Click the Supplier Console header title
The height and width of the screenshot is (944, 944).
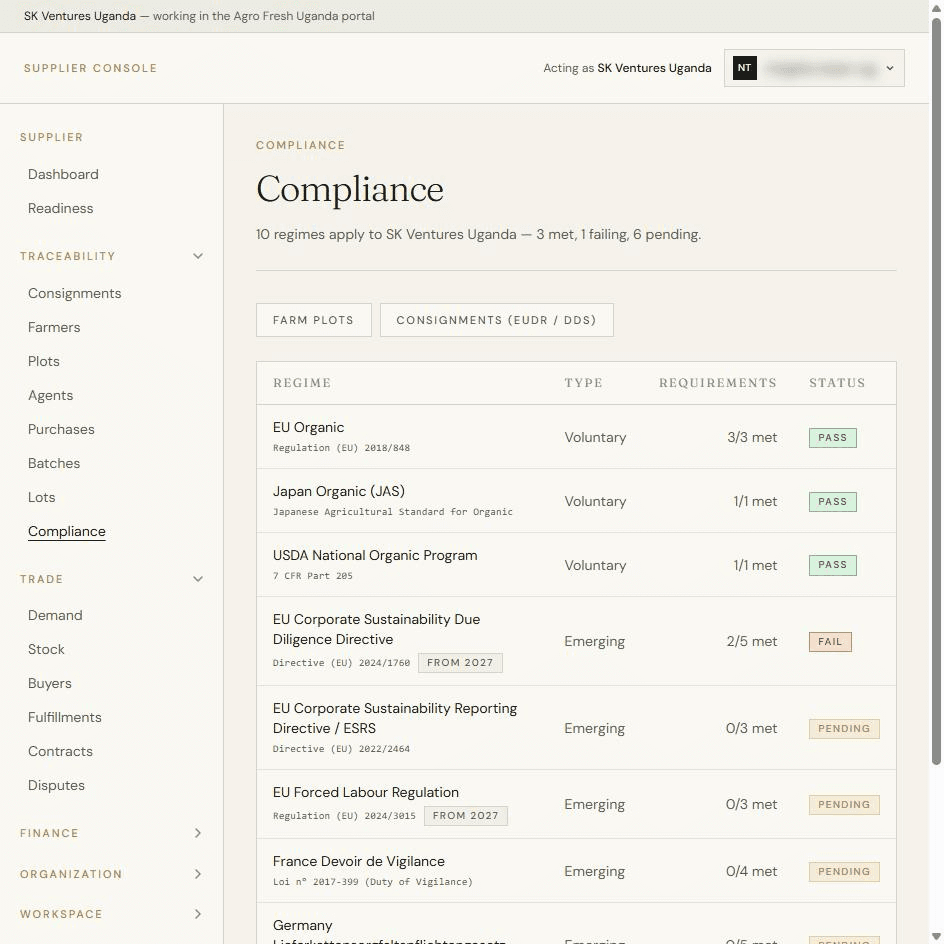(x=90, y=69)
